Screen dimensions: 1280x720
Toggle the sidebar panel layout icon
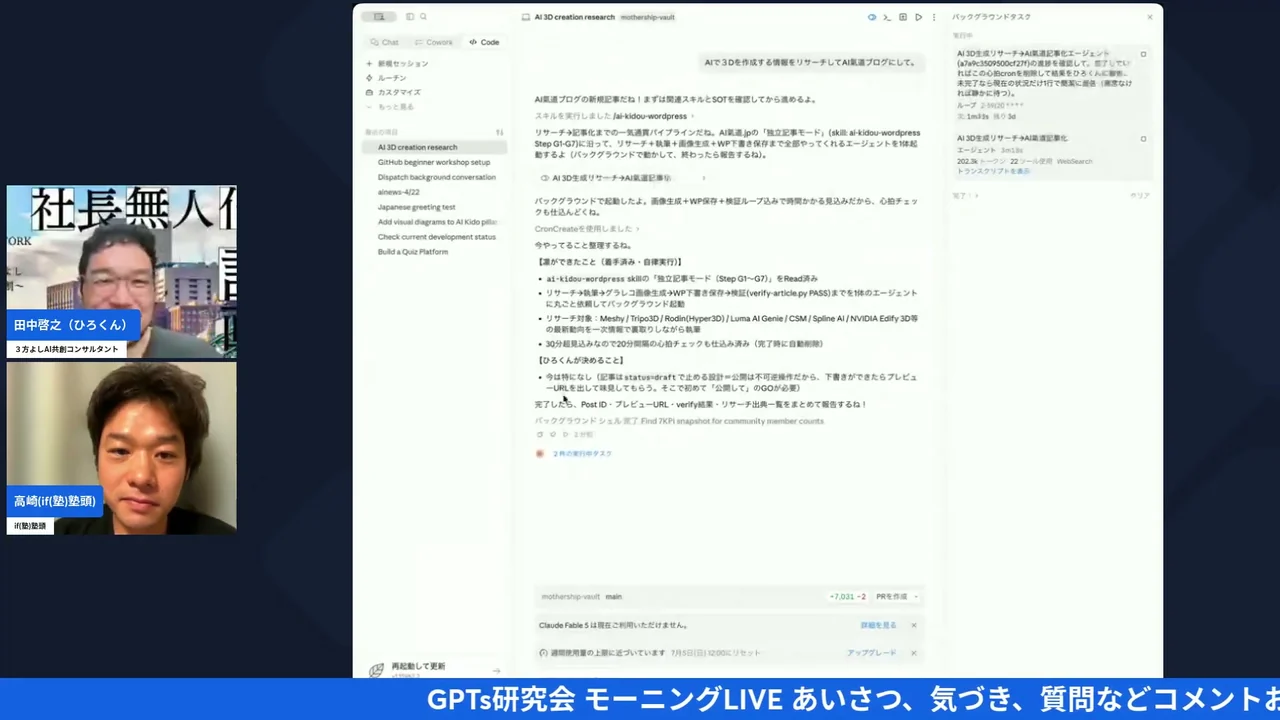(410, 17)
